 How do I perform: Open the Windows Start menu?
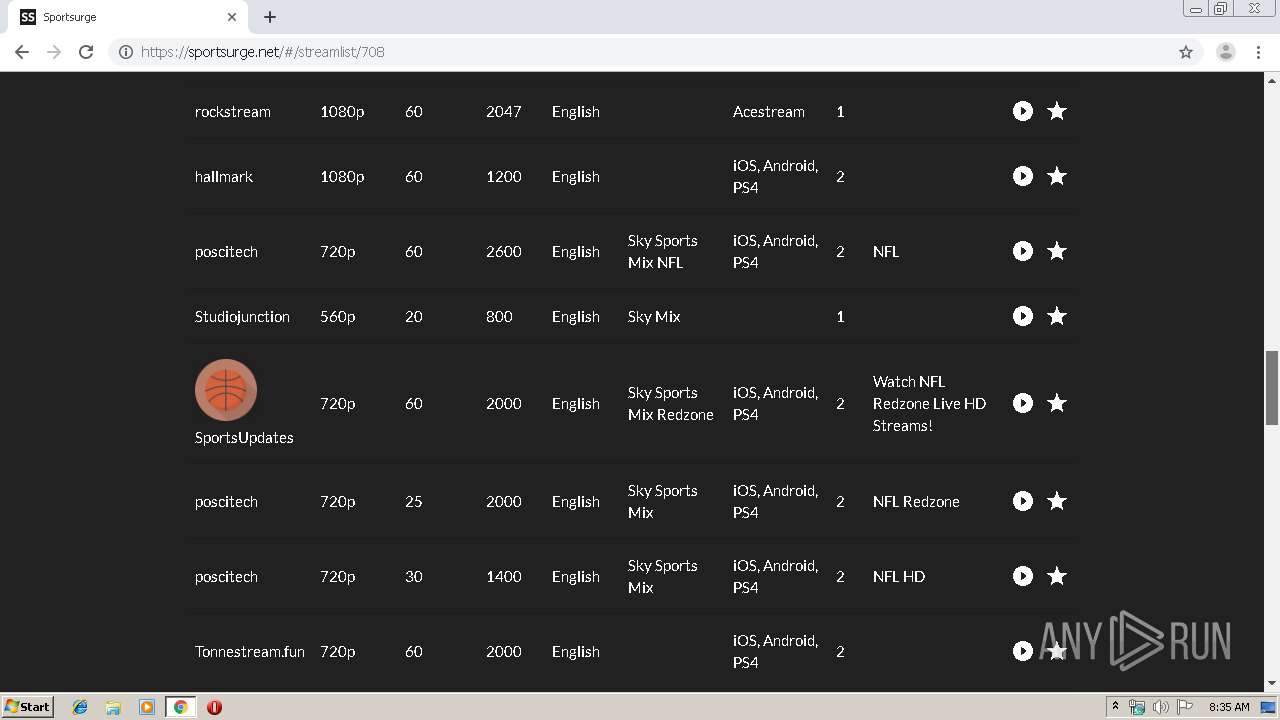click(27, 707)
